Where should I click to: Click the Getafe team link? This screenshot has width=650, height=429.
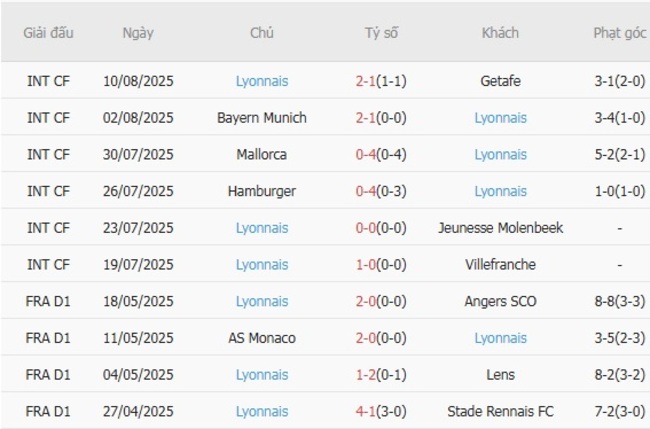500,81
